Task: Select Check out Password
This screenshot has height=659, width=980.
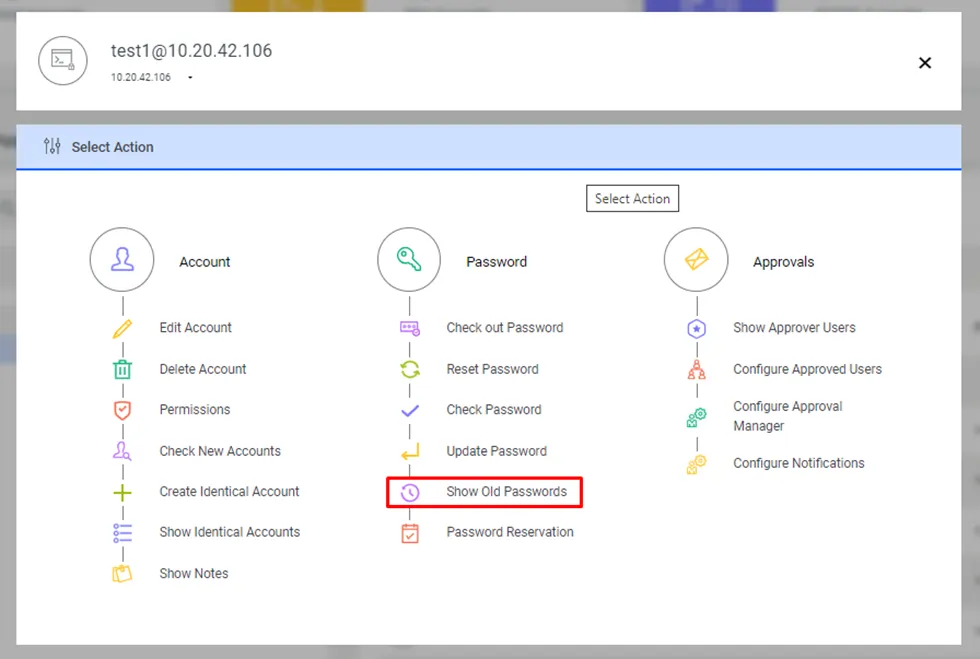Action: point(505,328)
